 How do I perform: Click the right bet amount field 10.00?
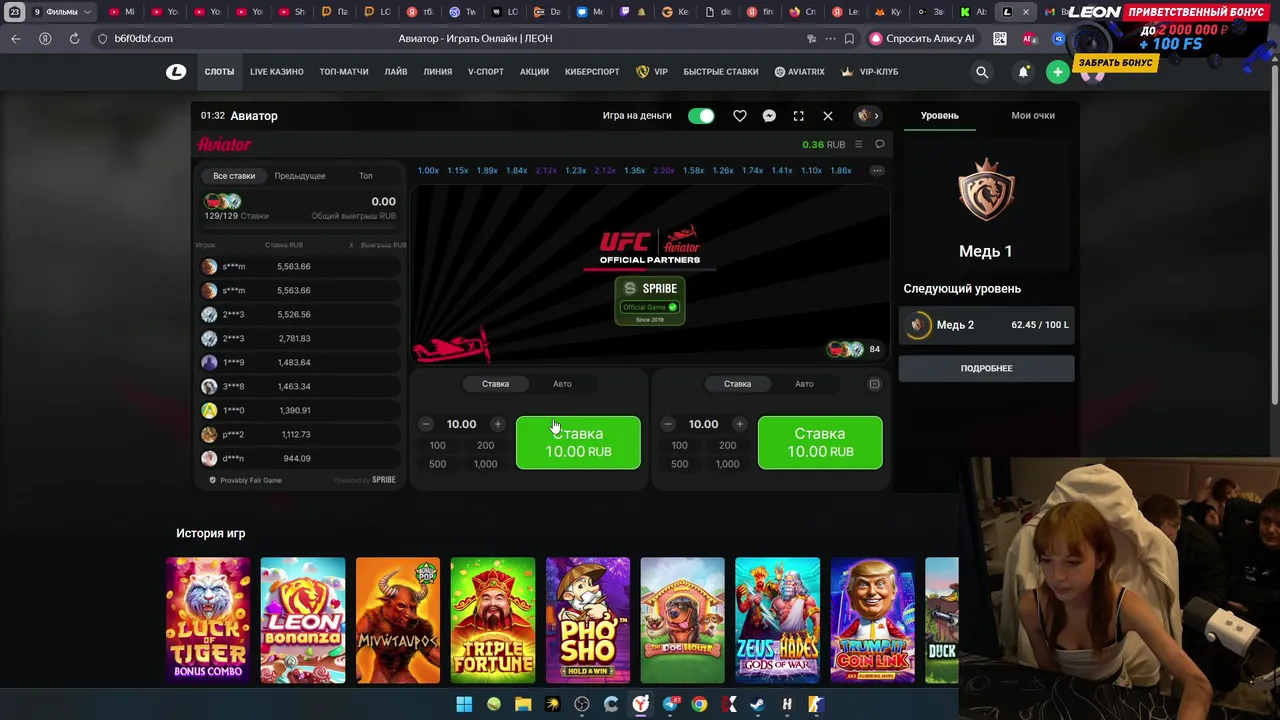coord(703,424)
